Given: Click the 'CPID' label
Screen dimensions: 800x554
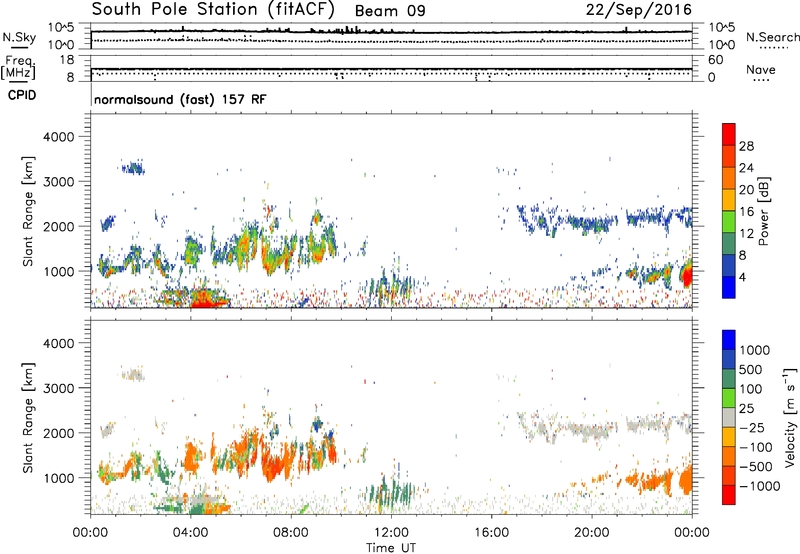Looking at the screenshot, I should pos(22,95).
